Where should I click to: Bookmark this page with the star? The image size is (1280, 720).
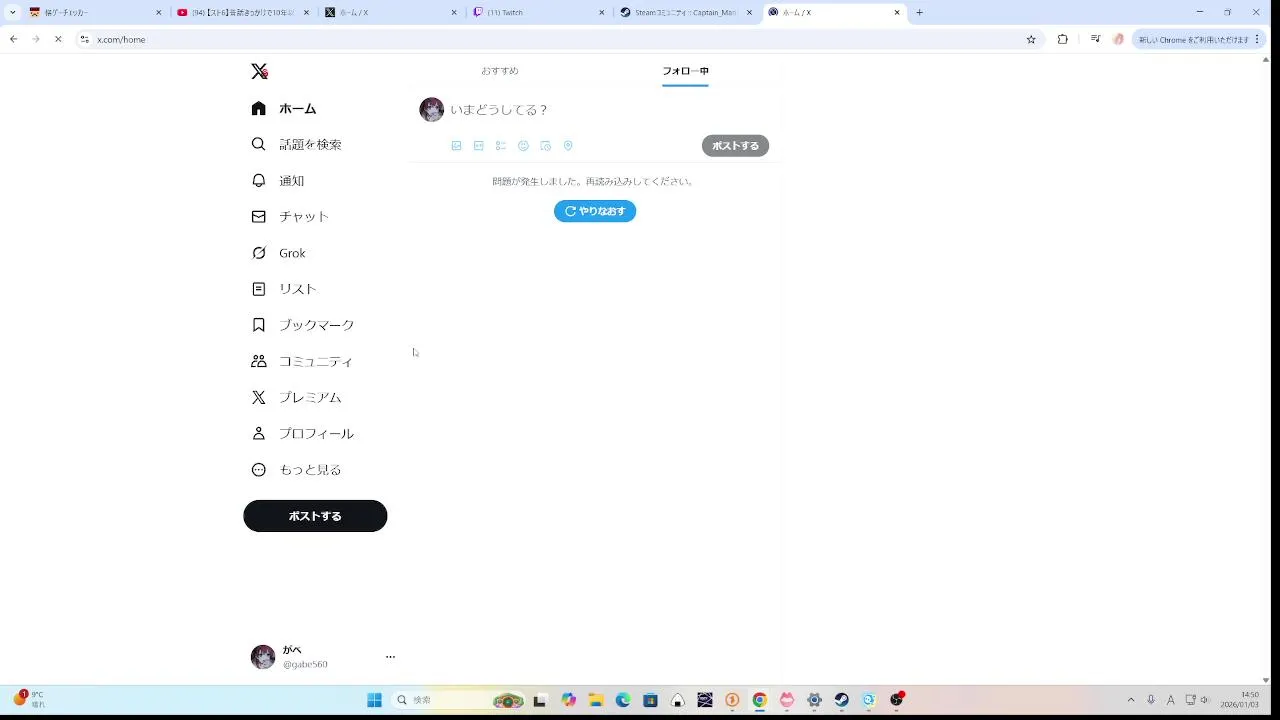[x=1031, y=39]
